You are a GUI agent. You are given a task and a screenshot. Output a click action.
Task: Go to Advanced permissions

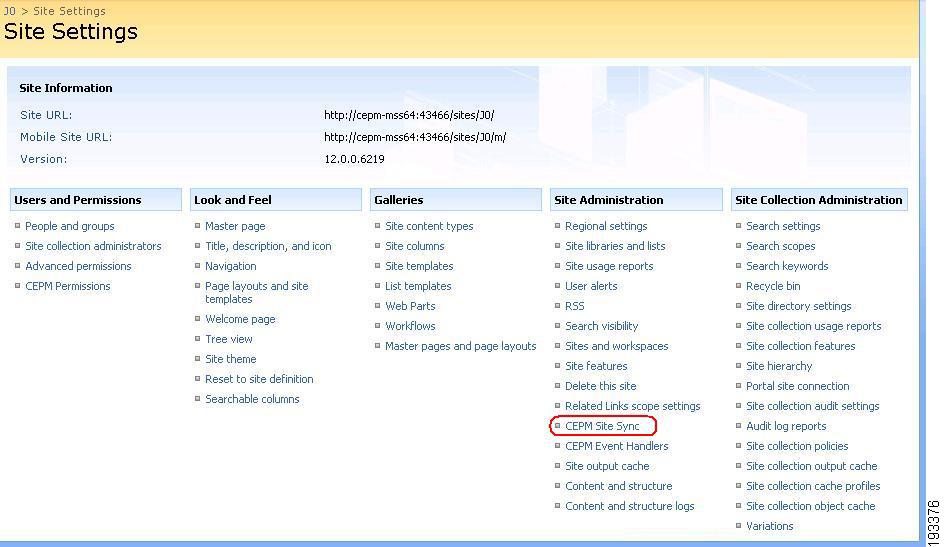tap(78, 266)
